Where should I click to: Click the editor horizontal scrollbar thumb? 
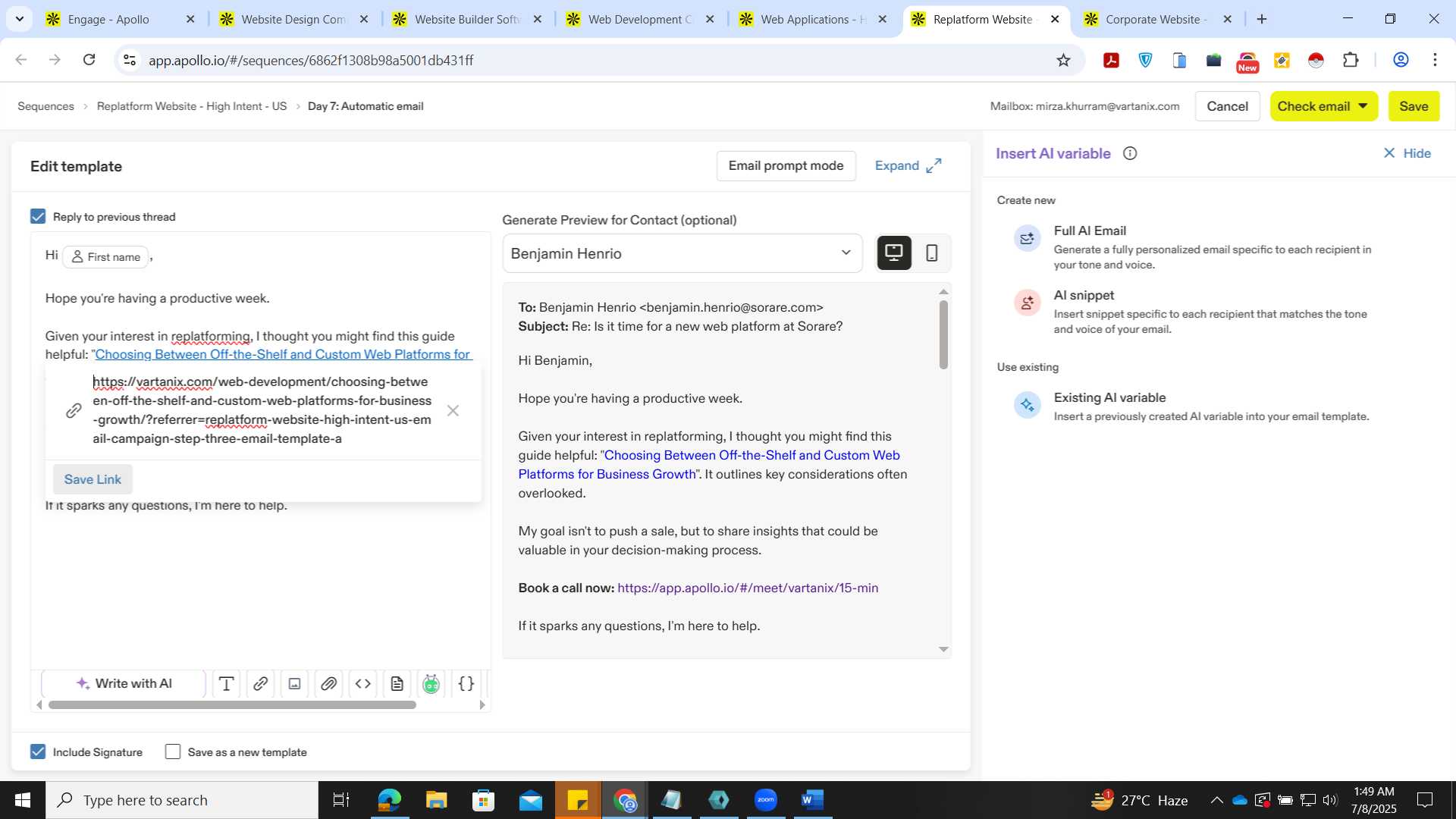tap(232, 704)
